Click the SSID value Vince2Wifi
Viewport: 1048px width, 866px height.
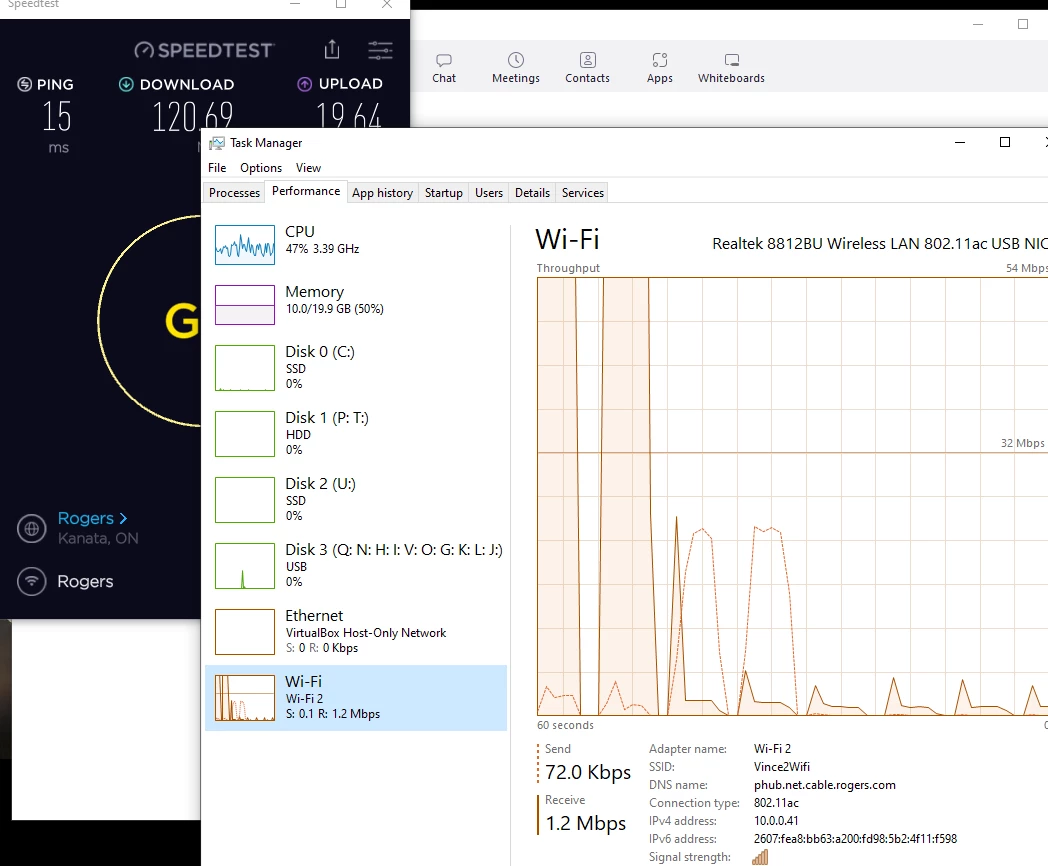(781, 766)
